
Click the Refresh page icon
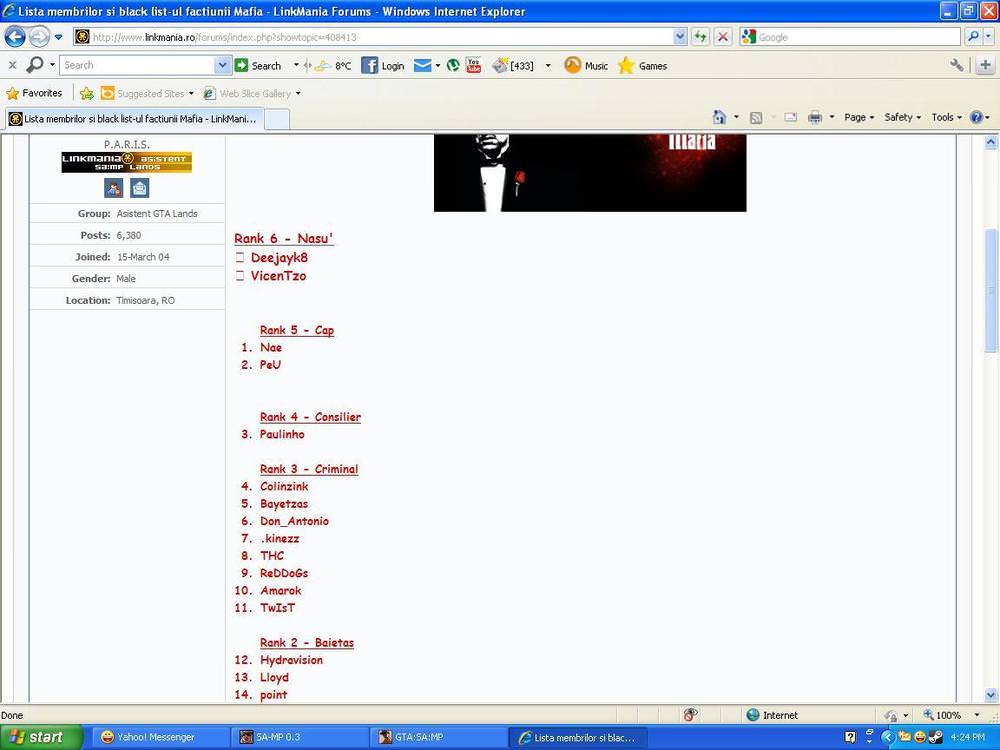701,37
